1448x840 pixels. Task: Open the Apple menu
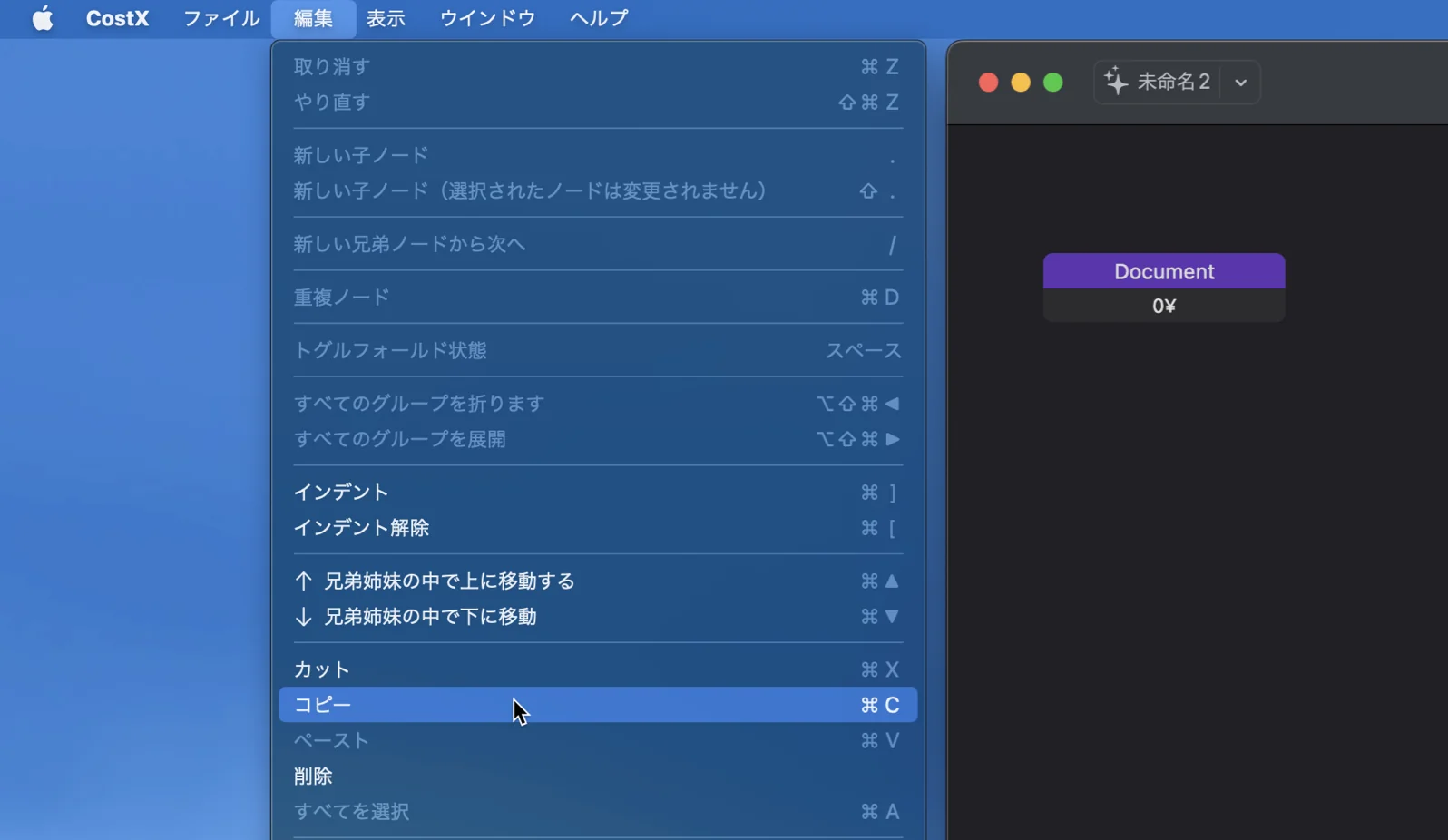click(x=43, y=18)
